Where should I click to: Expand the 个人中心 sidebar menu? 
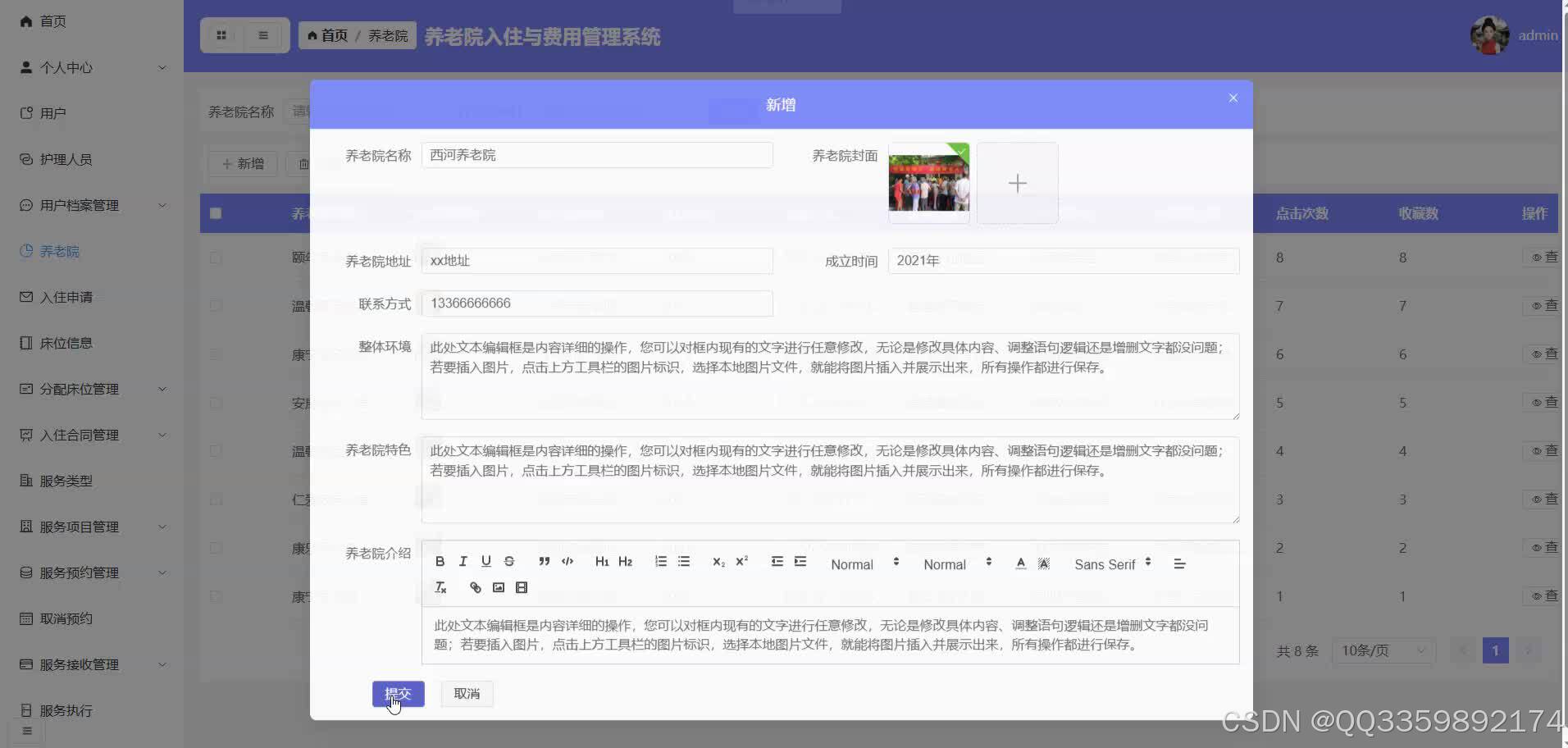coord(92,67)
